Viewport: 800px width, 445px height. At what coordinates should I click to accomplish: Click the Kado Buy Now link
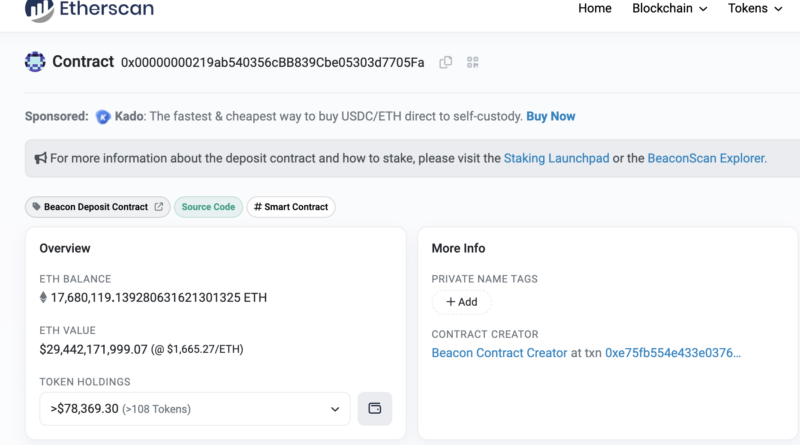click(550, 116)
